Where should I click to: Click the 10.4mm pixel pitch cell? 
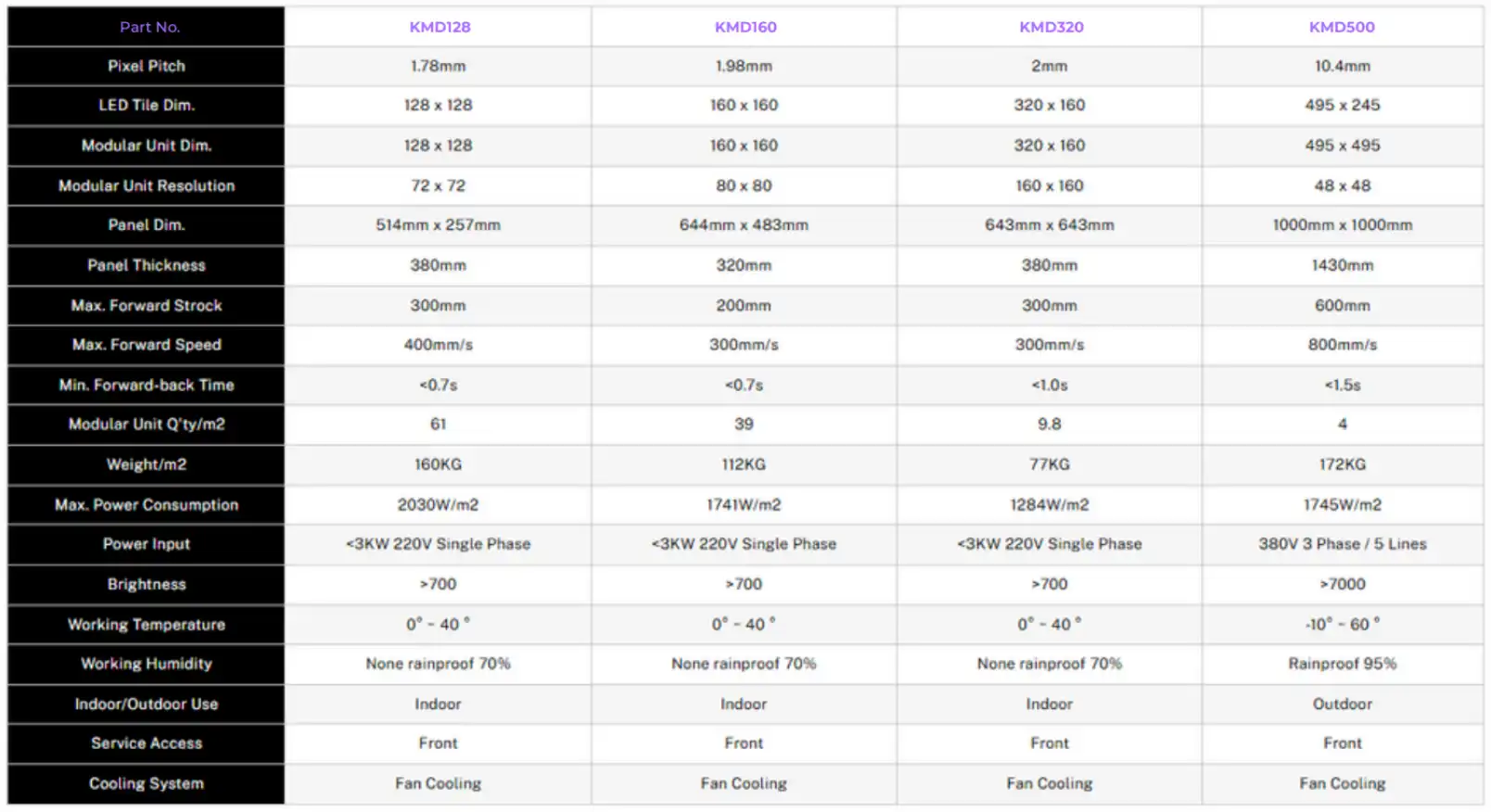pos(1342,66)
